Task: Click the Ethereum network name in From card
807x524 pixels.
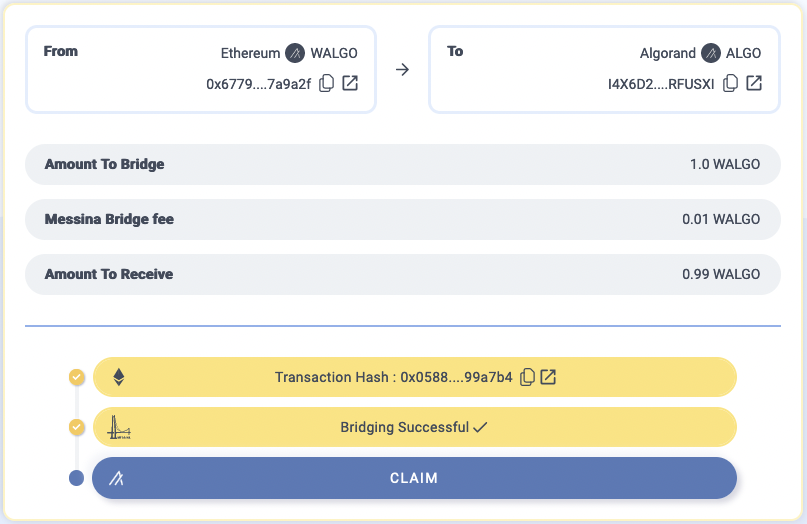Action: (x=250, y=53)
